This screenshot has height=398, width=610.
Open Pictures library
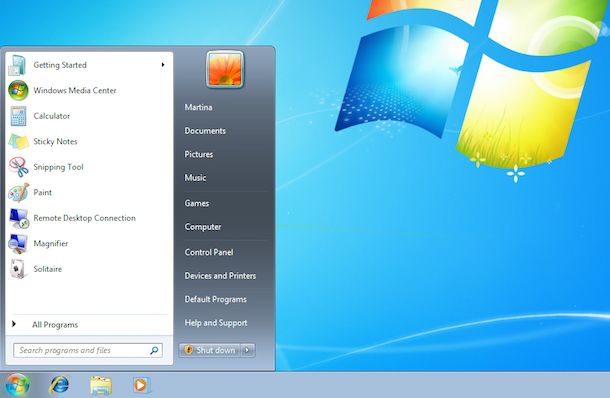pyautogui.click(x=199, y=154)
